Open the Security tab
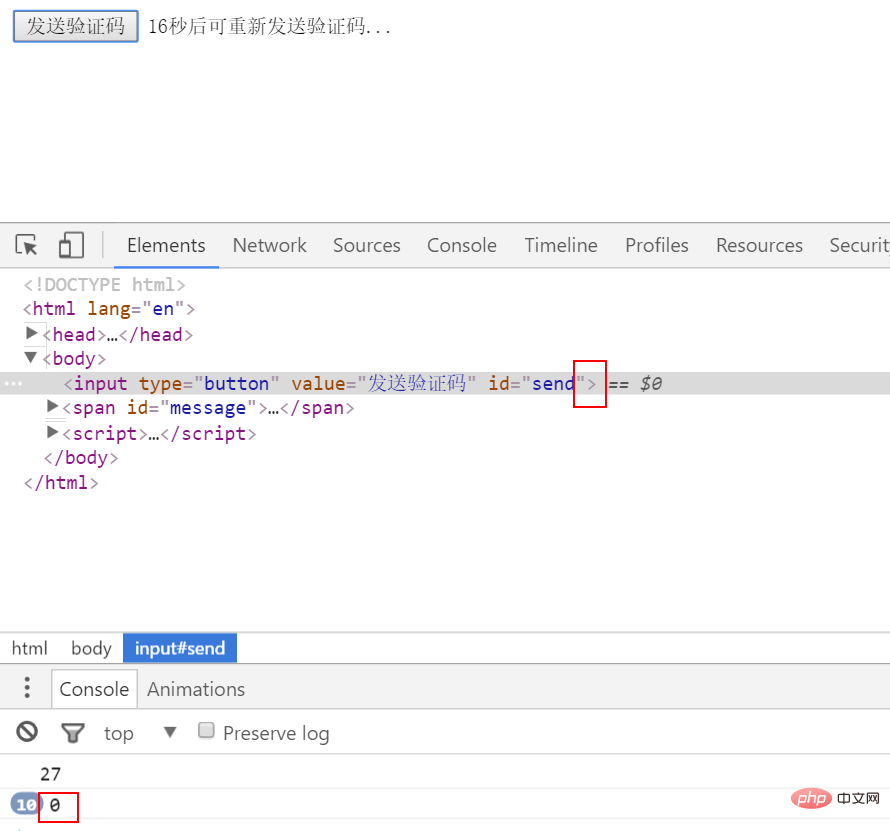This screenshot has width=890, height=831. (859, 245)
